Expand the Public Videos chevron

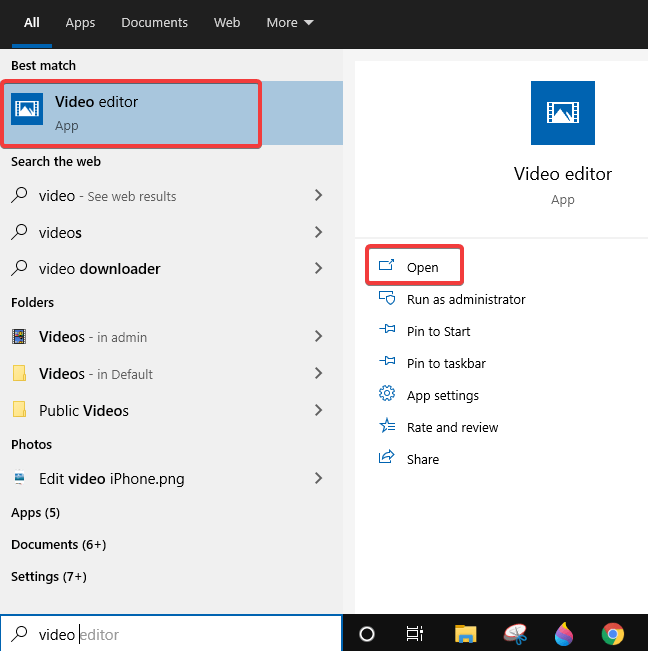318,410
